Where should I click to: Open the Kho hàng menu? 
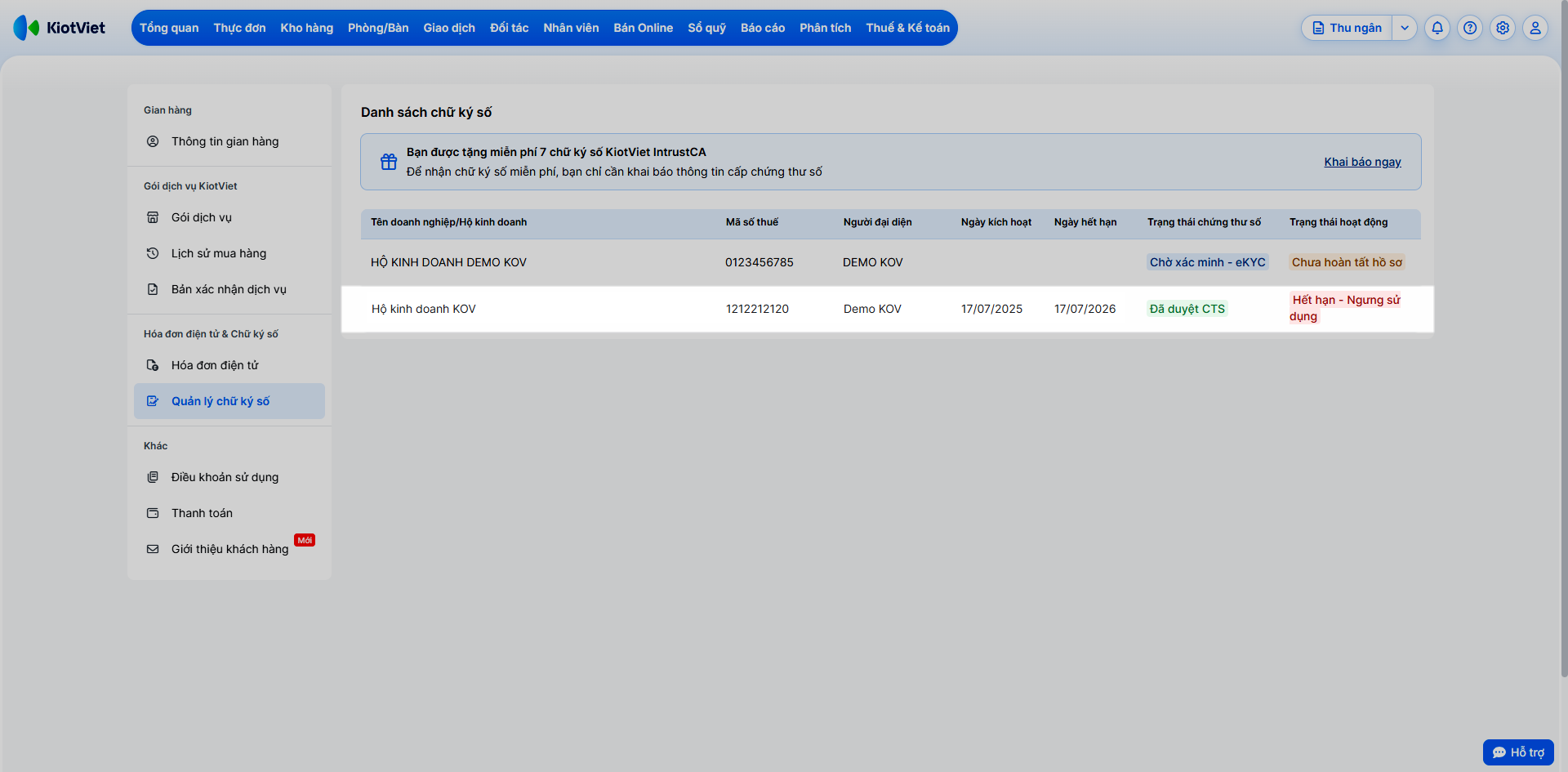pos(307,28)
